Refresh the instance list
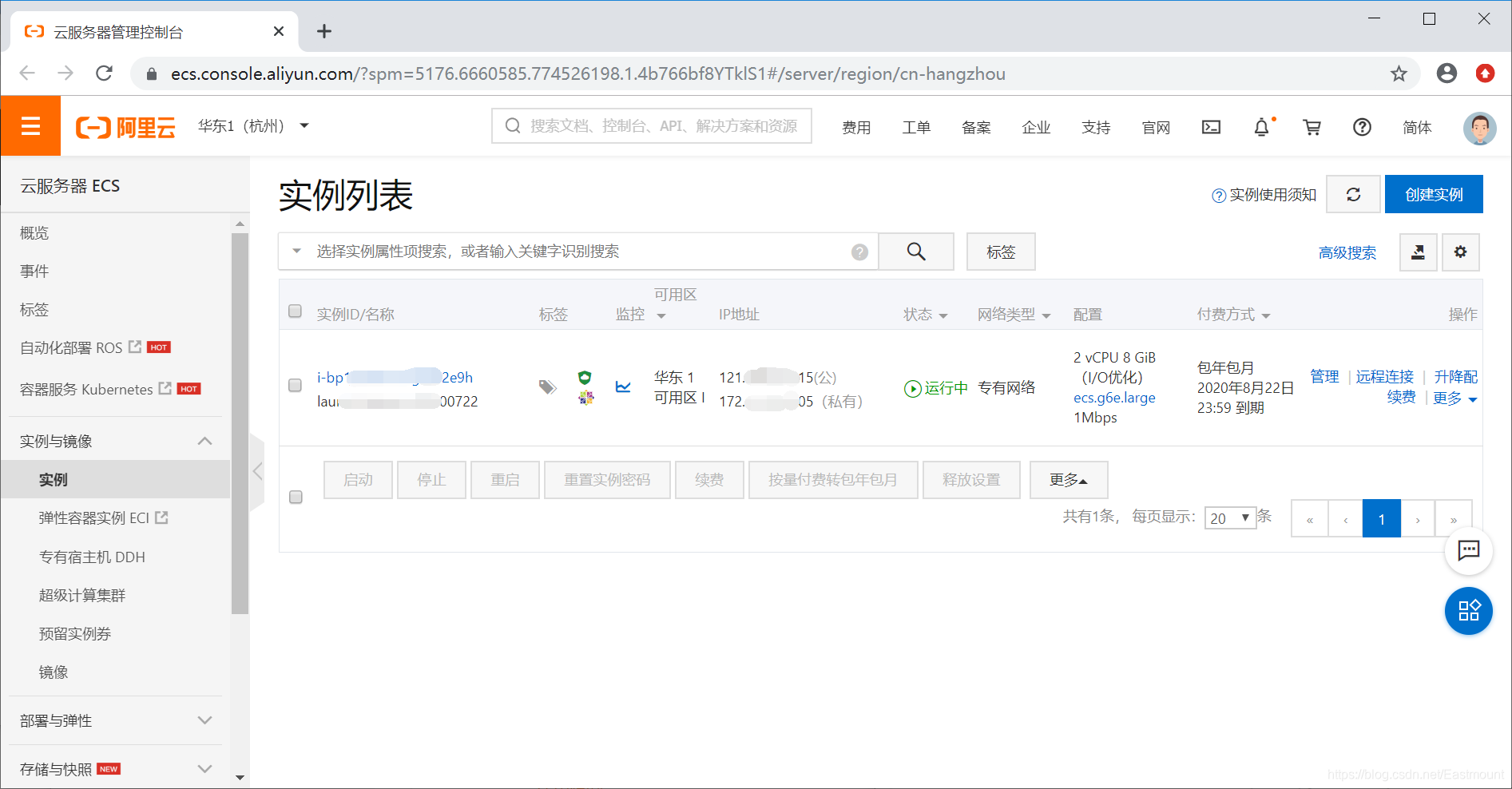Screen dimensions: 1512x789 coord(1352,194)
